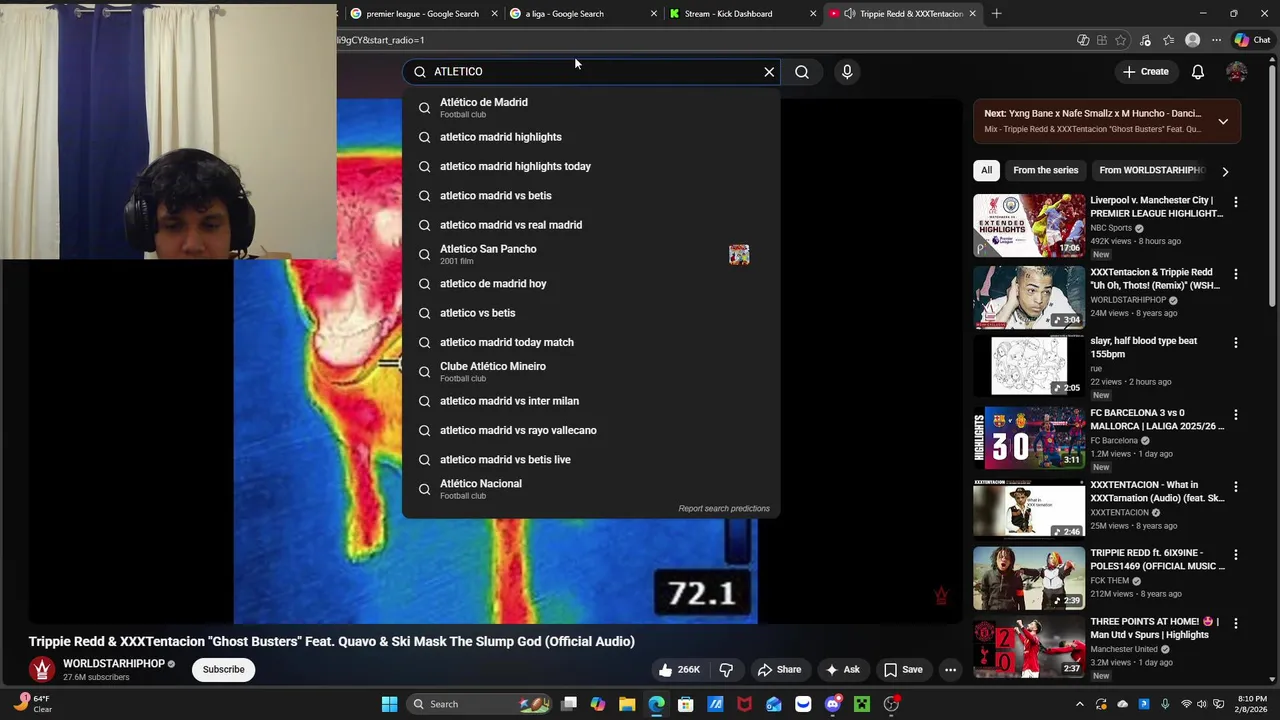Open browser settings and more menu
1280x720 pixels.
pyautogui.click(x=1216, y=40)
